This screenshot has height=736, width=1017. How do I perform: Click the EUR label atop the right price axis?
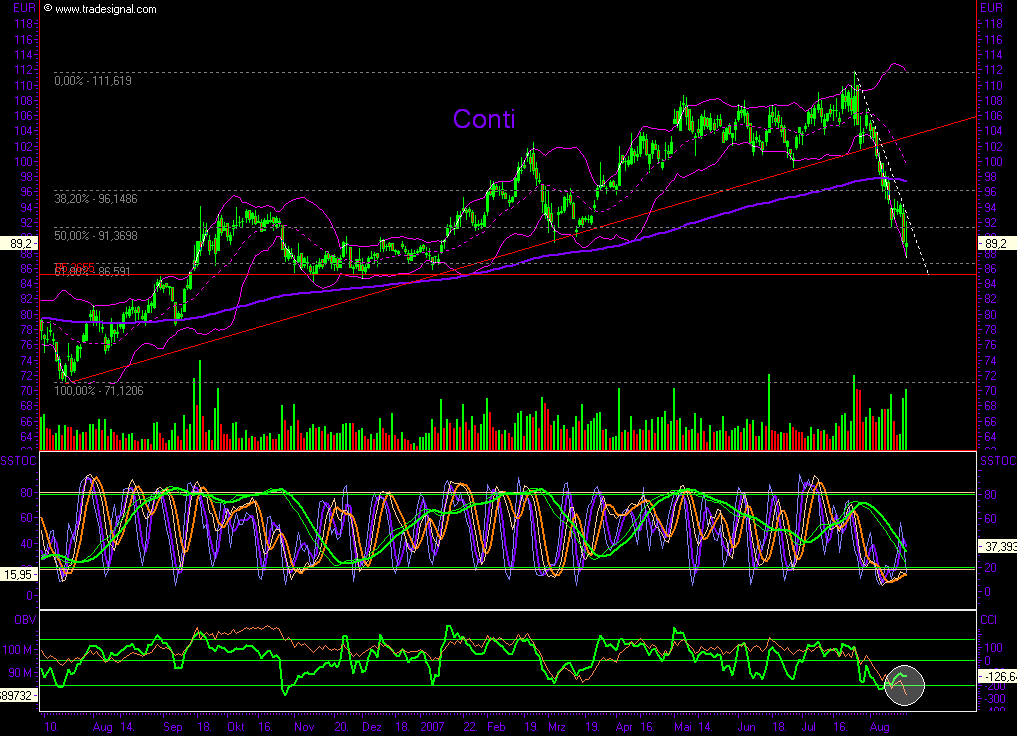point(991,8)
